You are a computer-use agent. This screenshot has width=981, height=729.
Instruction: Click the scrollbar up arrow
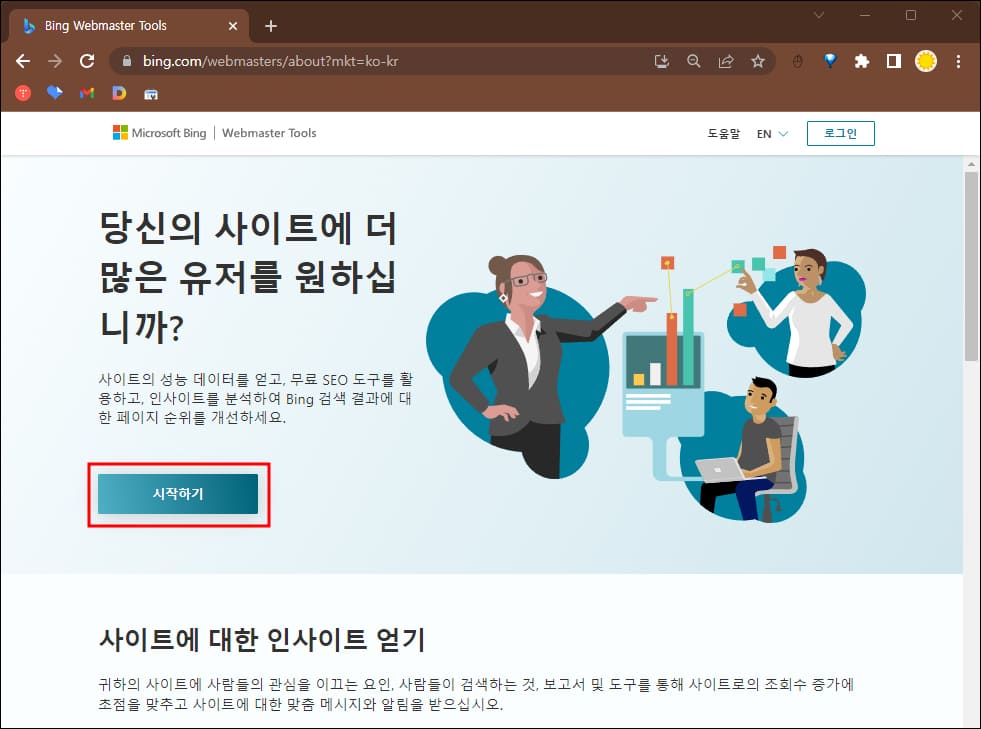[971, 165]
